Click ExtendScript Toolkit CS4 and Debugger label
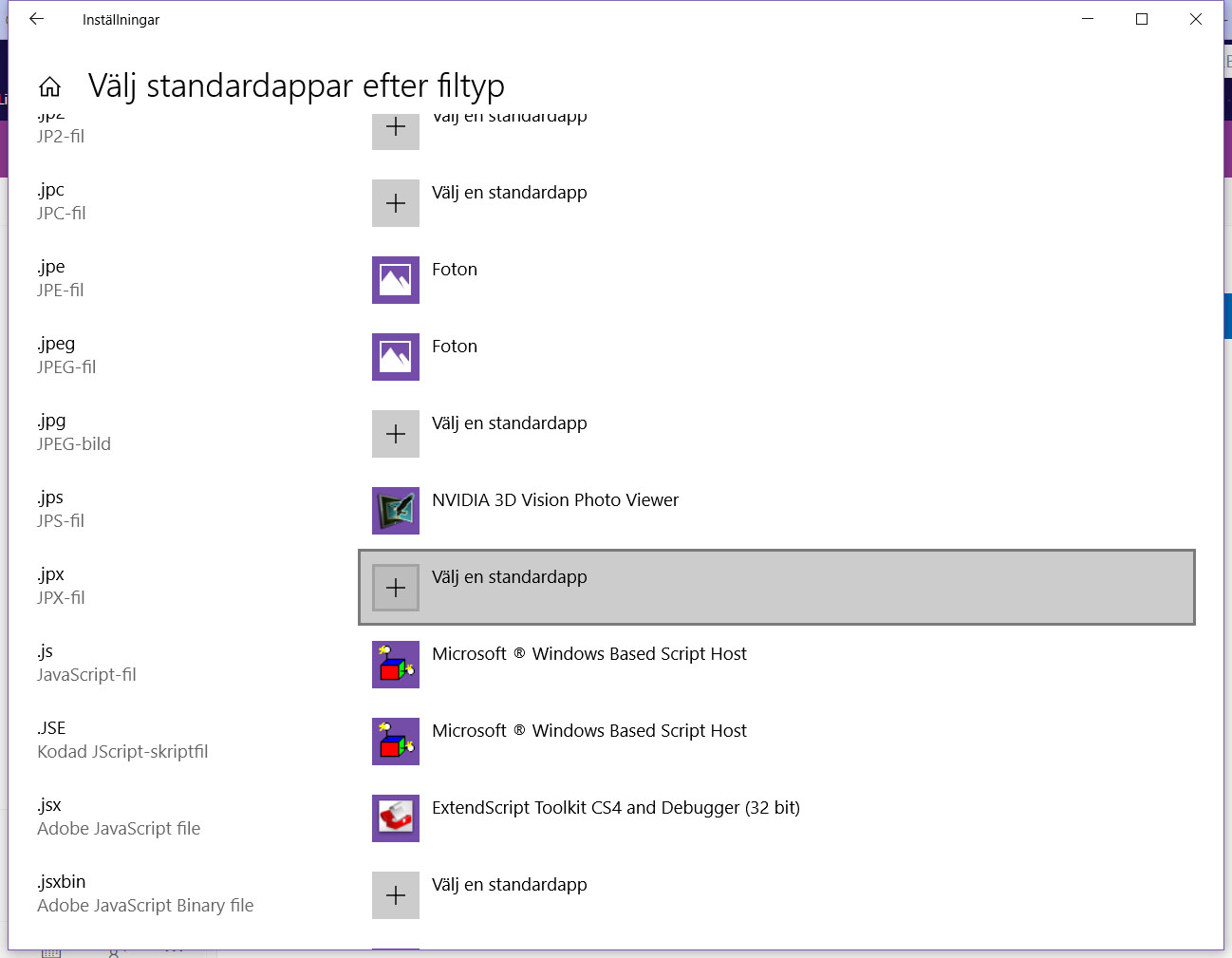1232x958 pixels. [x=616, y=808]
